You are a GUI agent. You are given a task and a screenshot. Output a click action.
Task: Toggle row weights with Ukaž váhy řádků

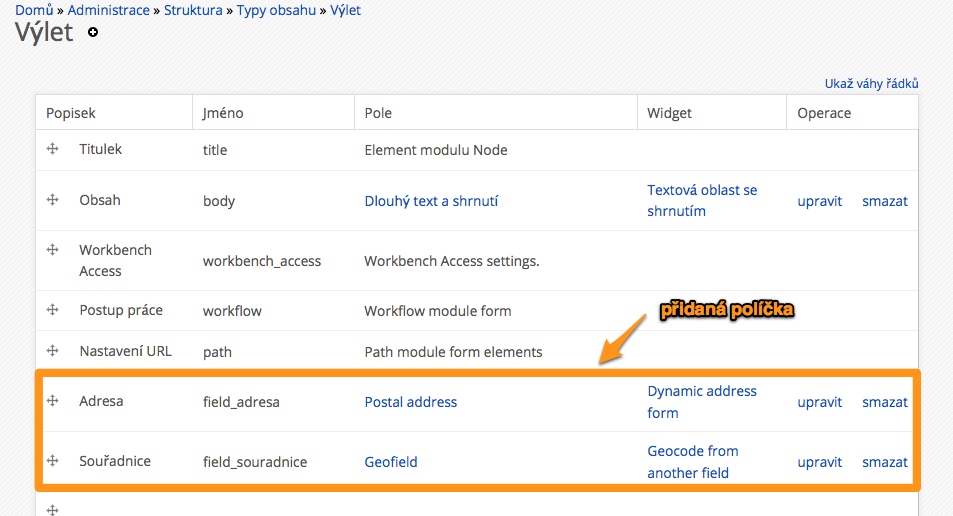pyautogui.click(x=871, y=84)
